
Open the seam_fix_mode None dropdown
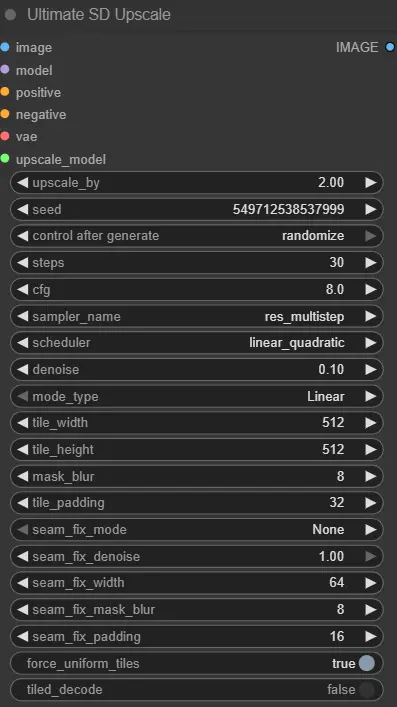[x=197, y=529]
